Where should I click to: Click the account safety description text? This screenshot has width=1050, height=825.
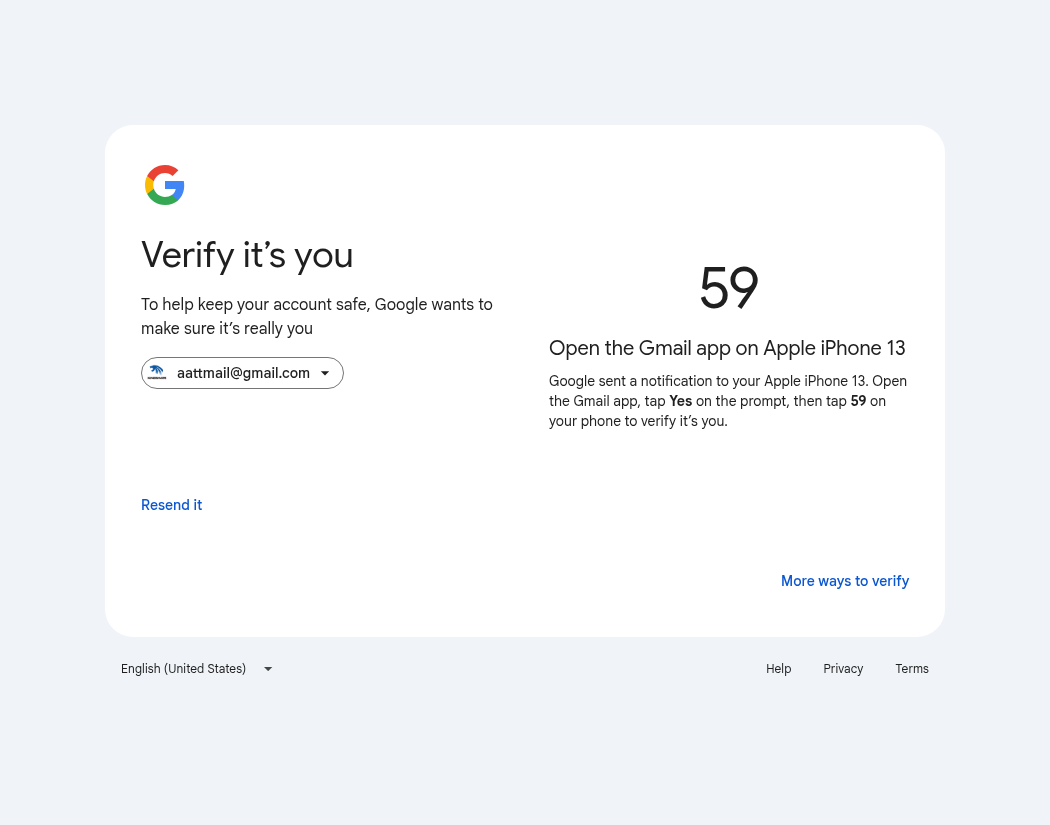click(x=317, y=316)
